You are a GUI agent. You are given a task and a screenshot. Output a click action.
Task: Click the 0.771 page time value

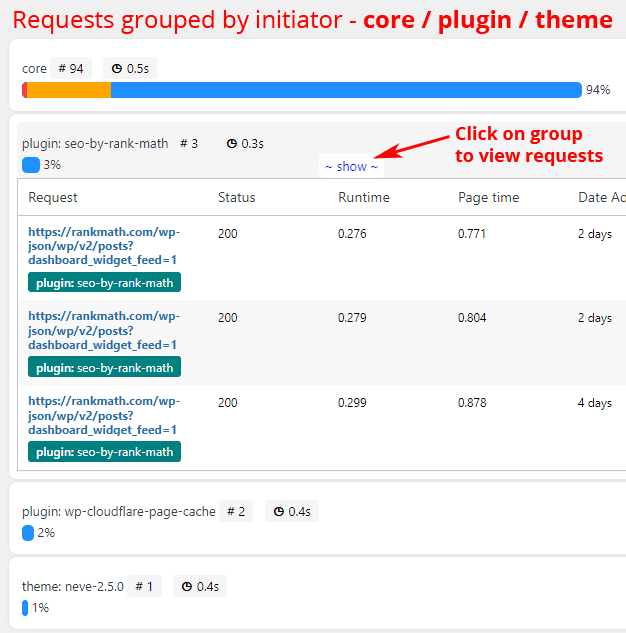471,234
